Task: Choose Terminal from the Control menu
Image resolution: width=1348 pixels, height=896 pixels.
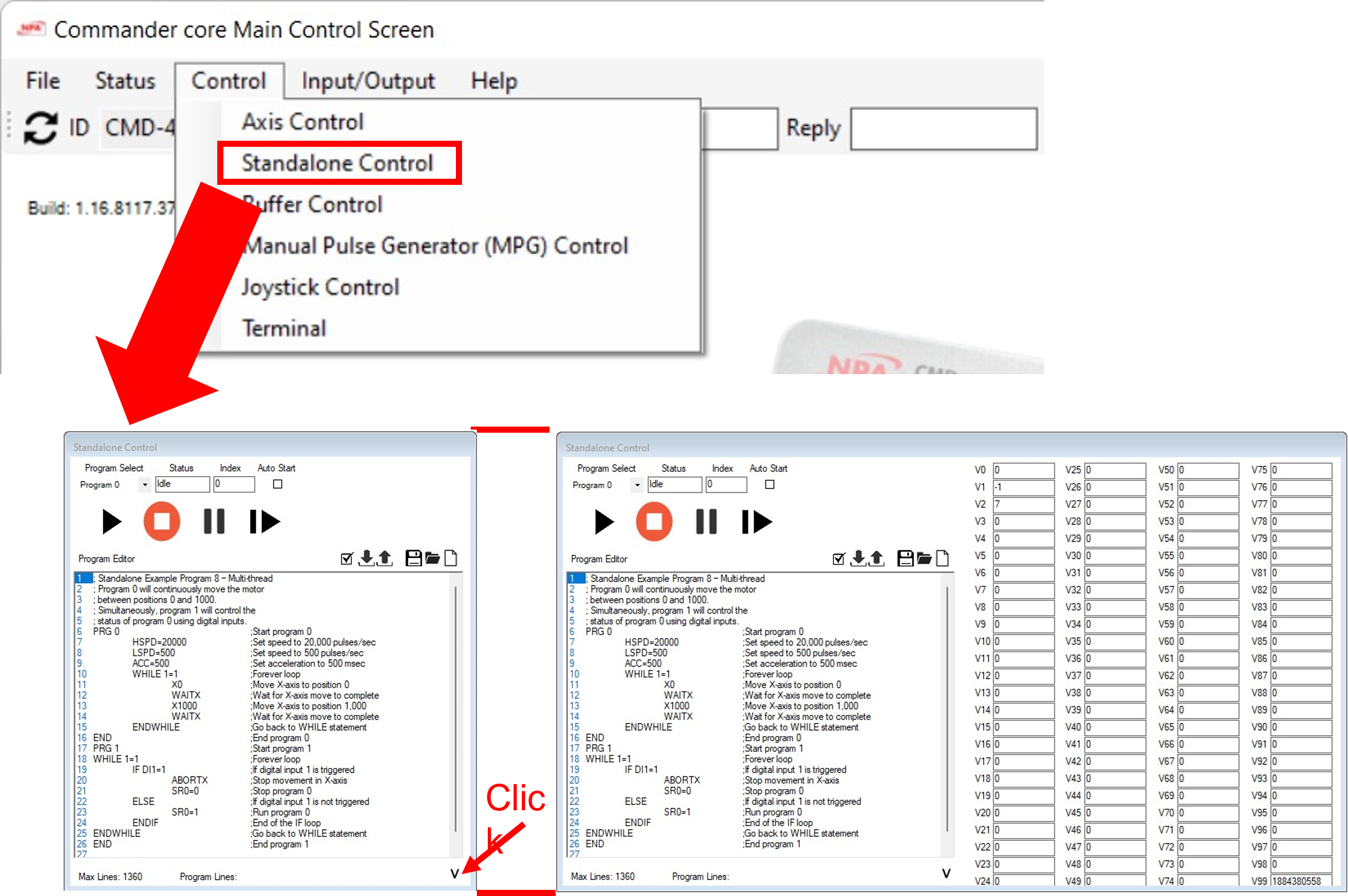Action: 284,328
